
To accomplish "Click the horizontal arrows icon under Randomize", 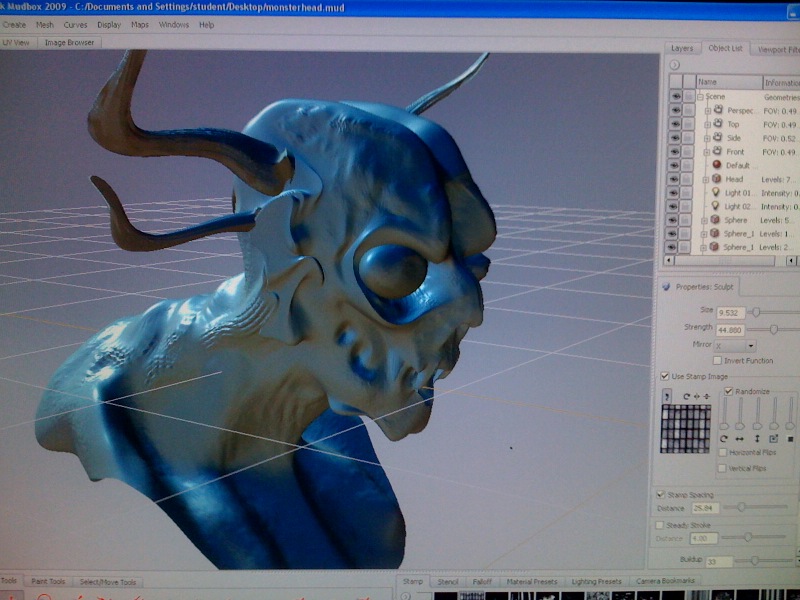I will tap(740, 439).
